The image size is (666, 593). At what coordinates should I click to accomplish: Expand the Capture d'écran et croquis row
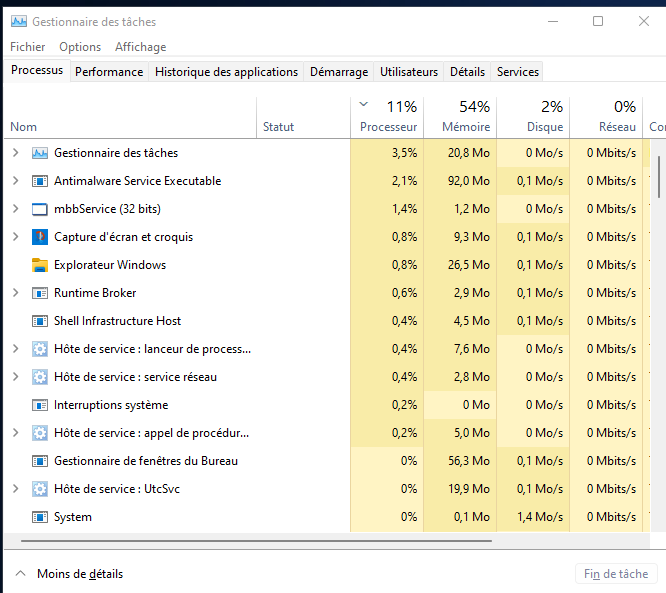[x=16, y=237]
